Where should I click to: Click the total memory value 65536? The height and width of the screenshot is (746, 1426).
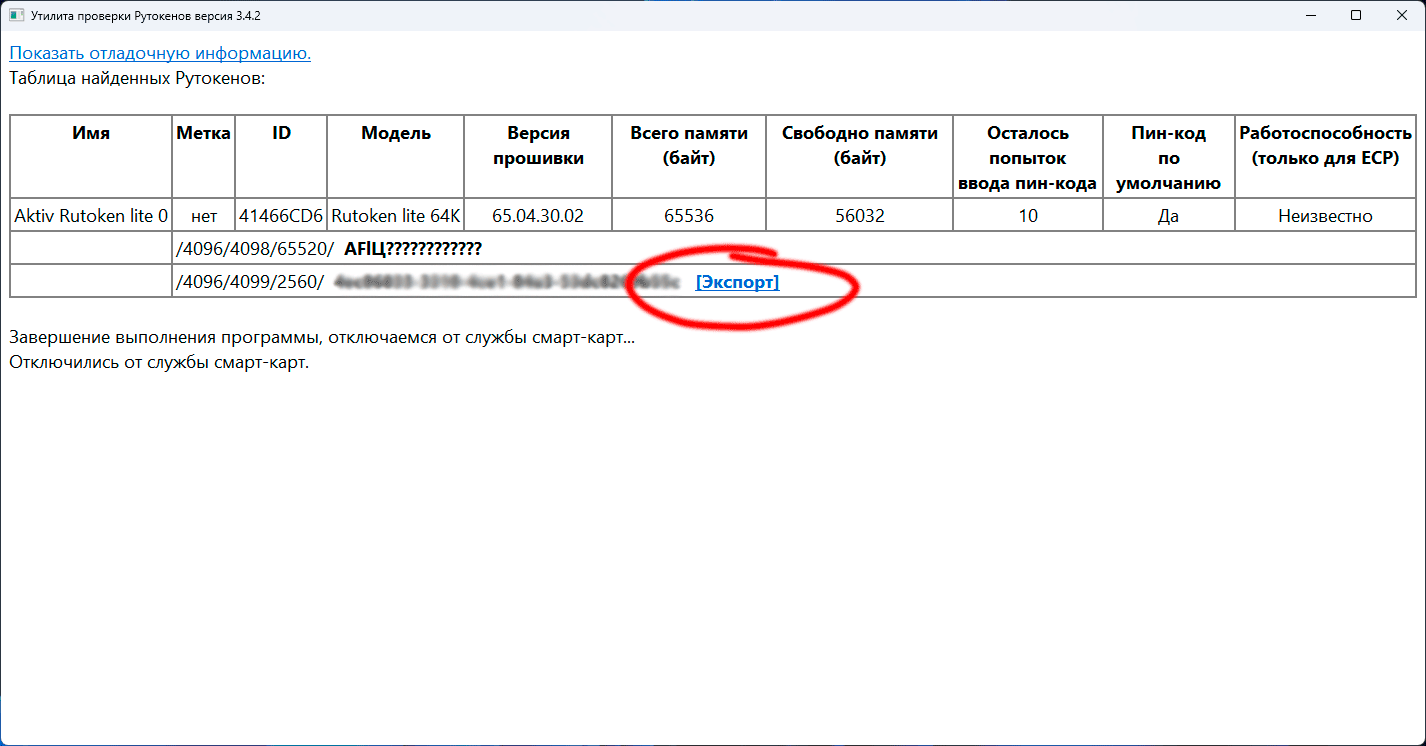pos(689,215)
